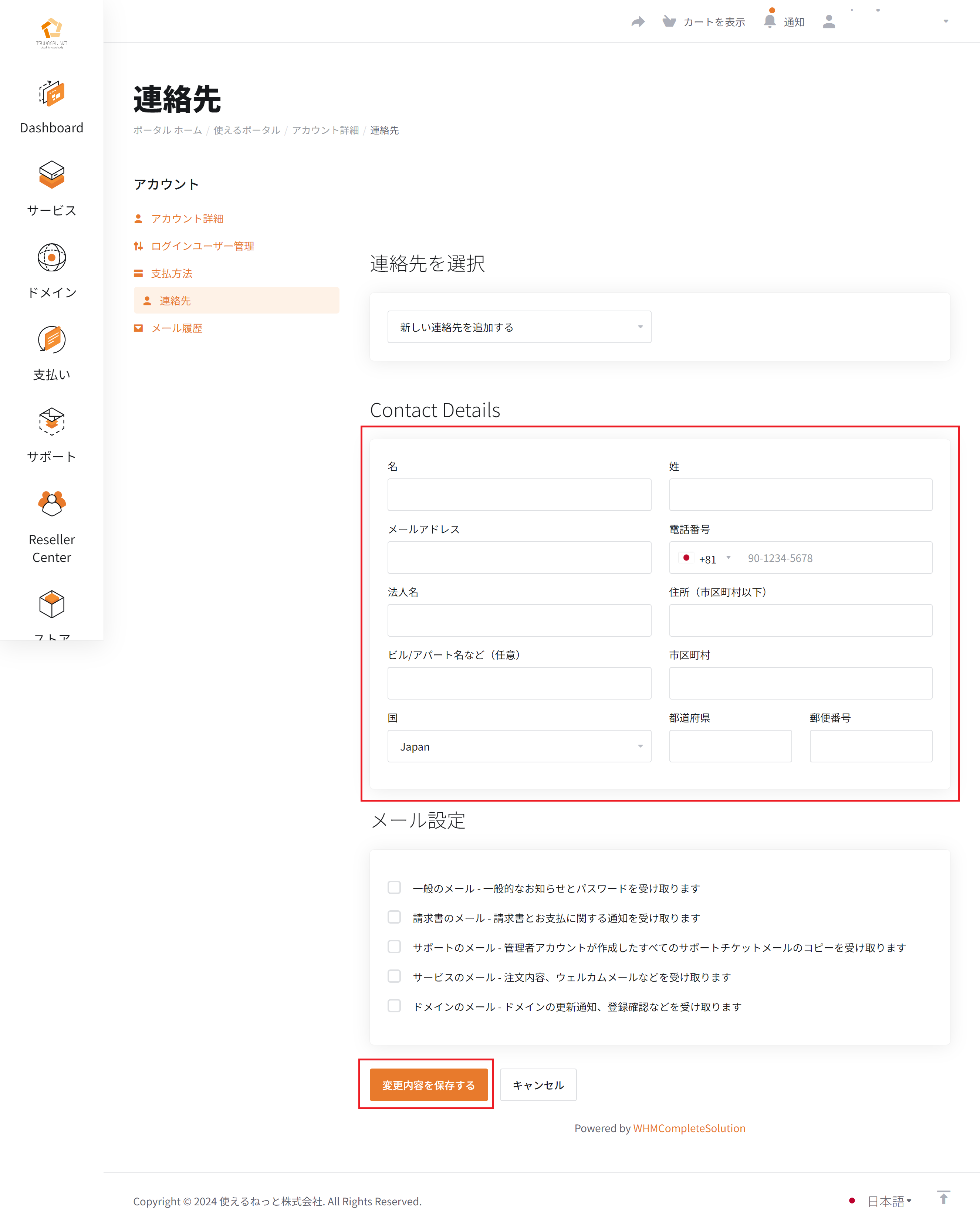Open the 国 Japan country dropdown
Viewport: 980px width, 1229px height.
coord(519,747)
